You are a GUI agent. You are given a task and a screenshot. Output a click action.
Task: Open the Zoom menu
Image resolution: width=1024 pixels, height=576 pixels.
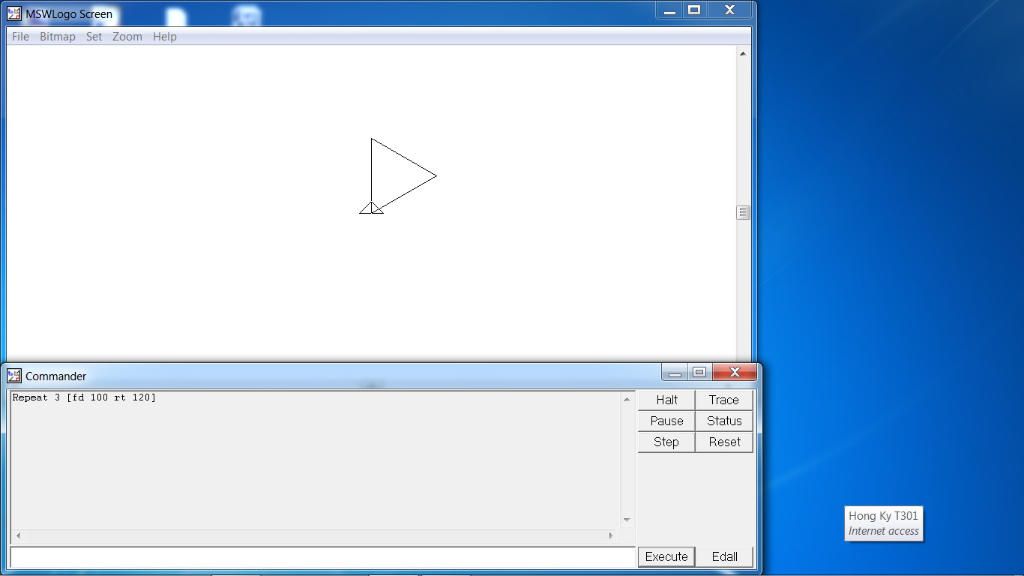coord(127,37)
